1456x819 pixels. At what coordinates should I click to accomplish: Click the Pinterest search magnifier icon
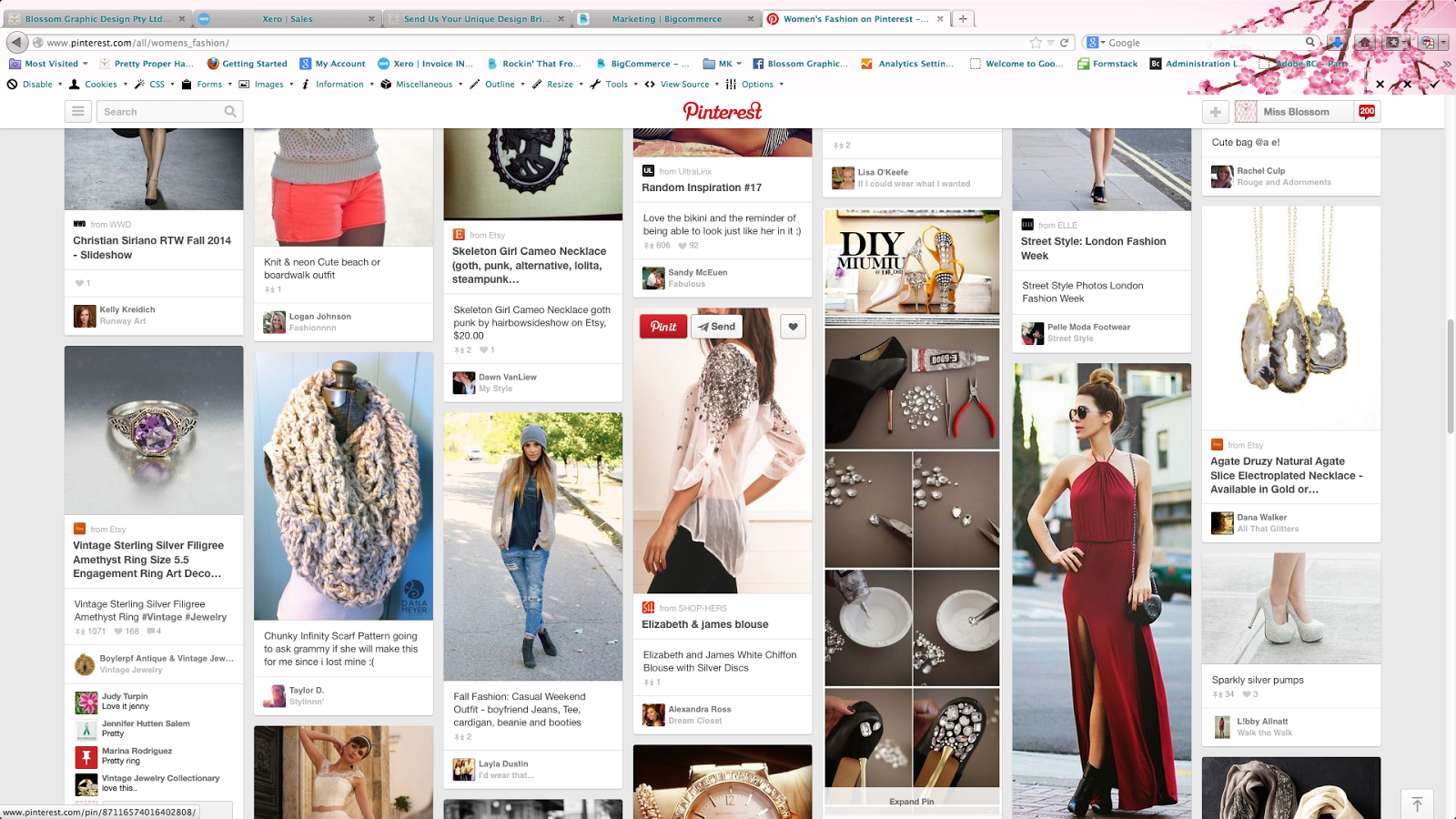[230, 111]
